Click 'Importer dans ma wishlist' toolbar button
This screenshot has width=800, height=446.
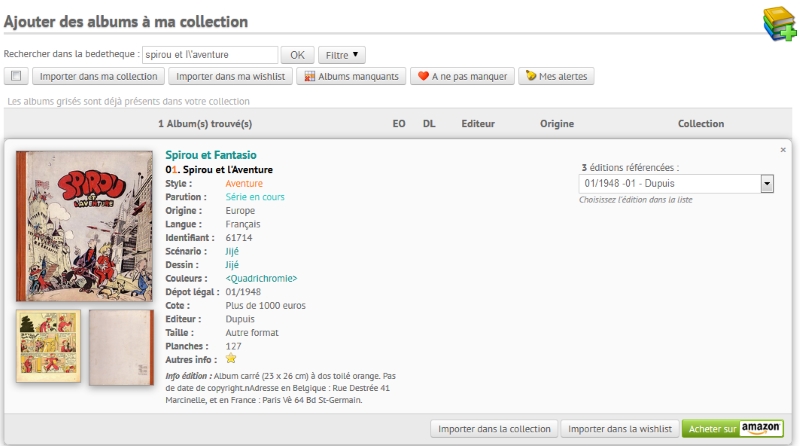[x=231, y=76]
